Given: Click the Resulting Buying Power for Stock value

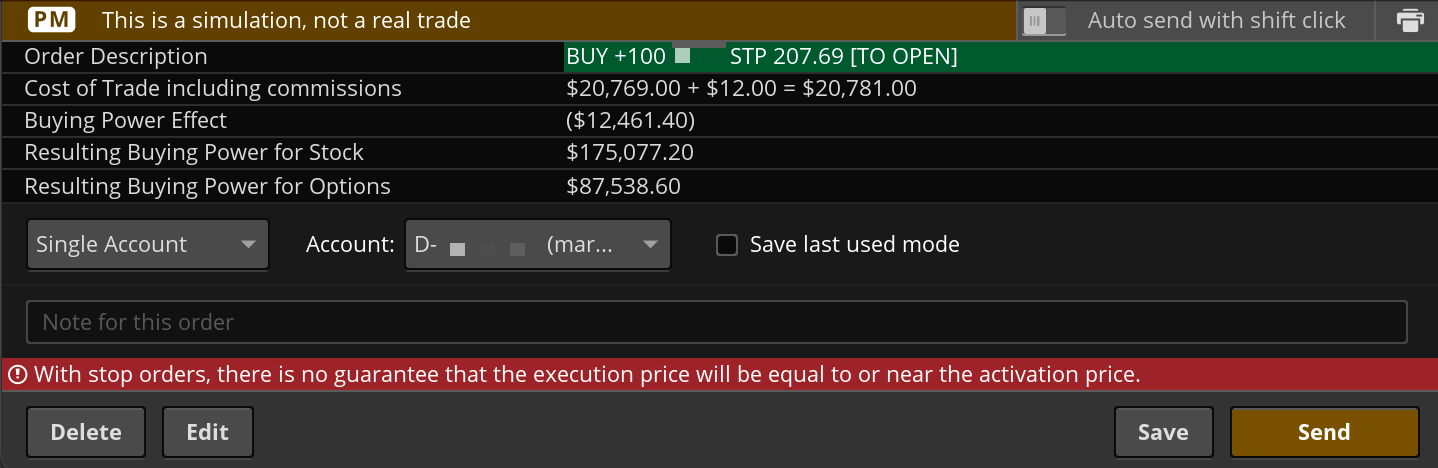Looking at the screenshot, I should click(x=630, y=153).
